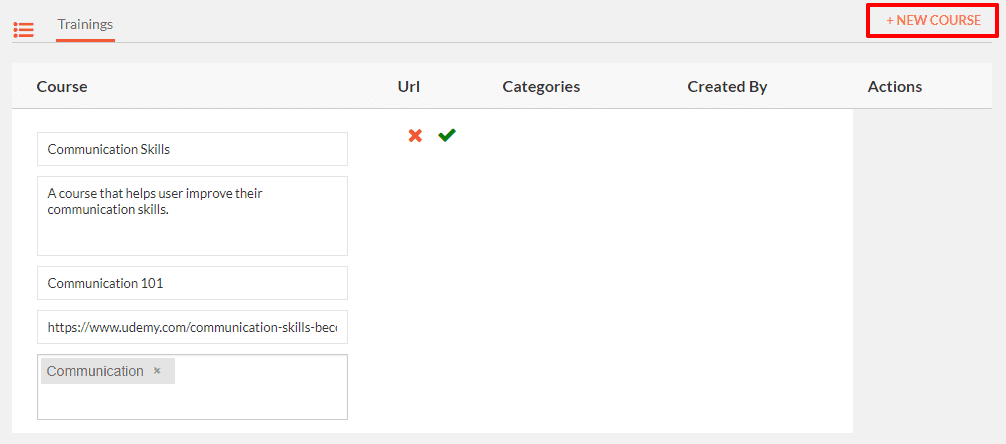Screen dimensions: 1006x444
Task: Click empty space right of the Communication tag
Action: 261,371
